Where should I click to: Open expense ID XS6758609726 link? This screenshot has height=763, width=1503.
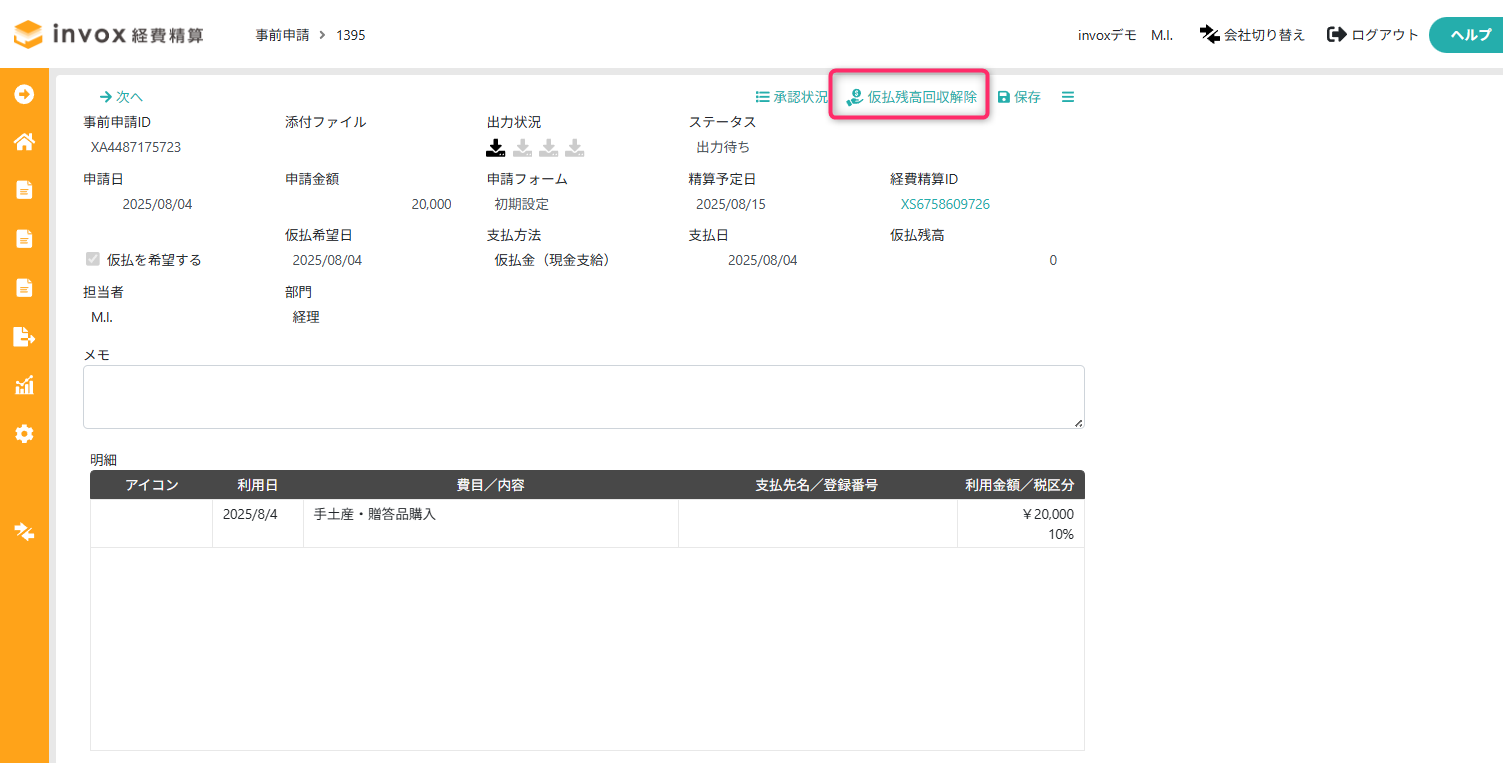click(x=945, y=204)
